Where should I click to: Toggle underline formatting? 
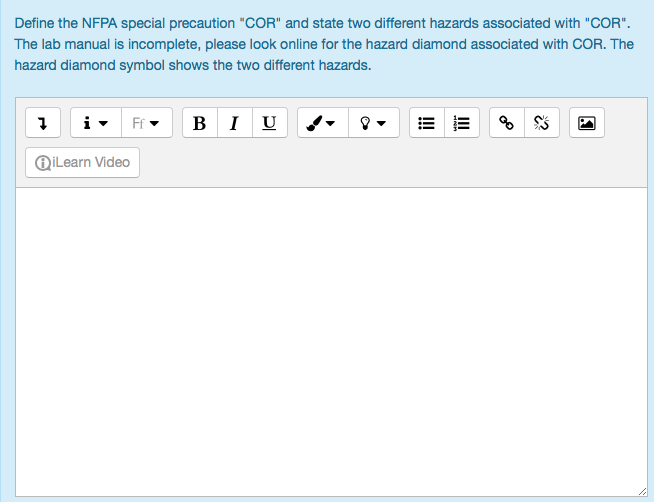(270, 123)
